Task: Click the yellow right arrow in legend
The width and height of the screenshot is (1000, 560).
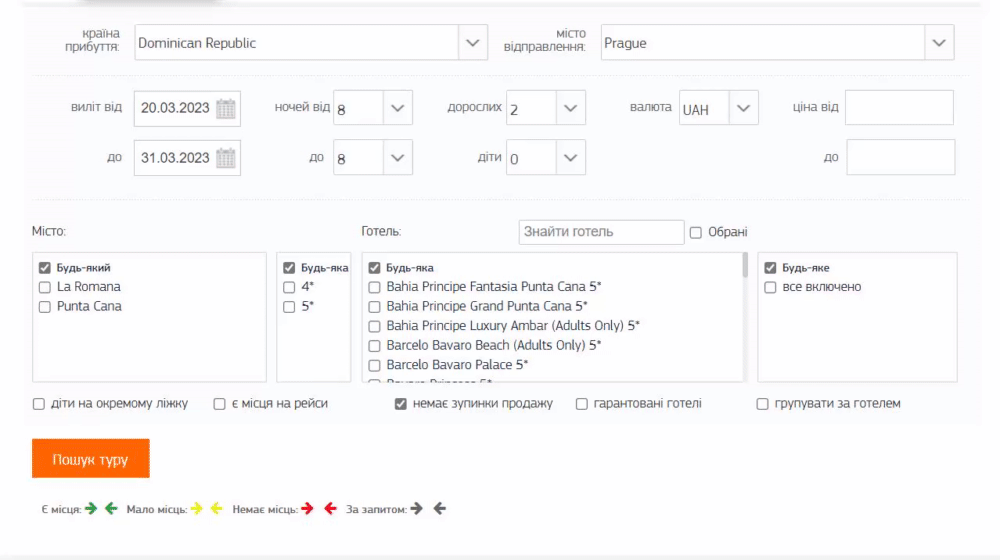Action: coord(196,508)
